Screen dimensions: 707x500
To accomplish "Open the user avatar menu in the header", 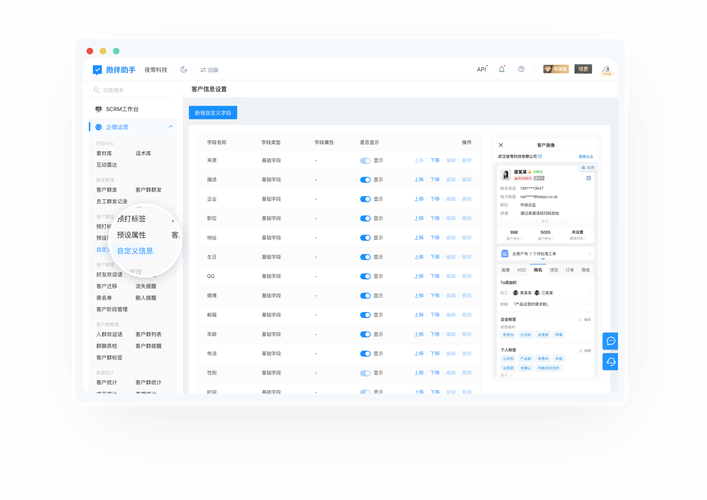I will click(x=606, y=70).
